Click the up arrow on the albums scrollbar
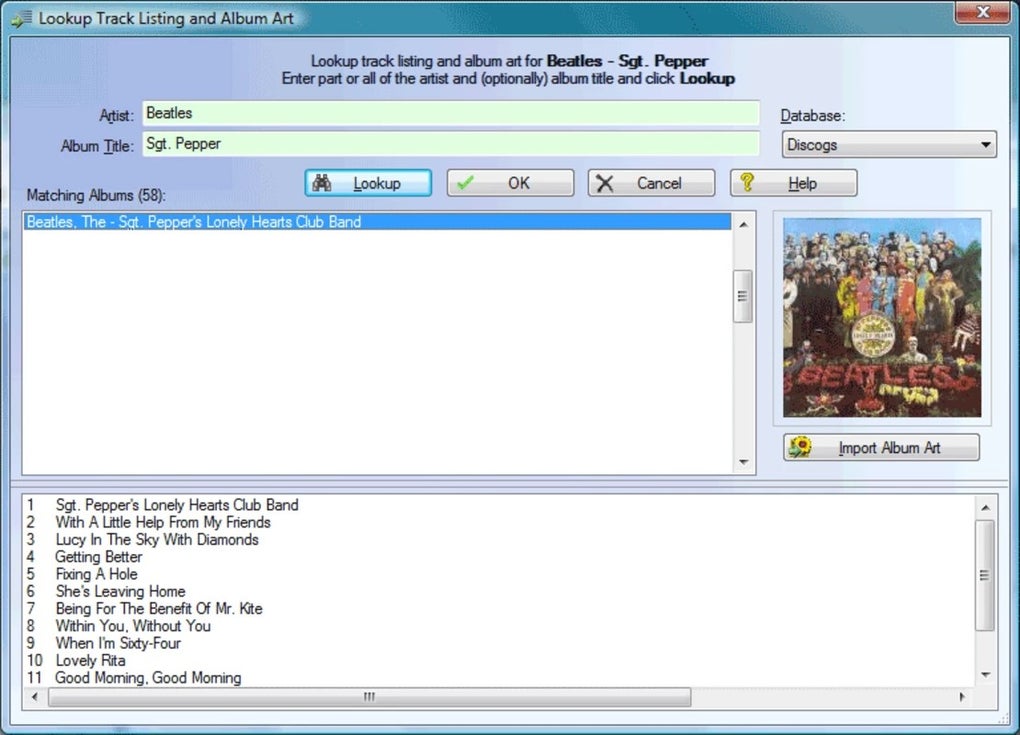The image size is (1020, 735). (x=742, y=222)
